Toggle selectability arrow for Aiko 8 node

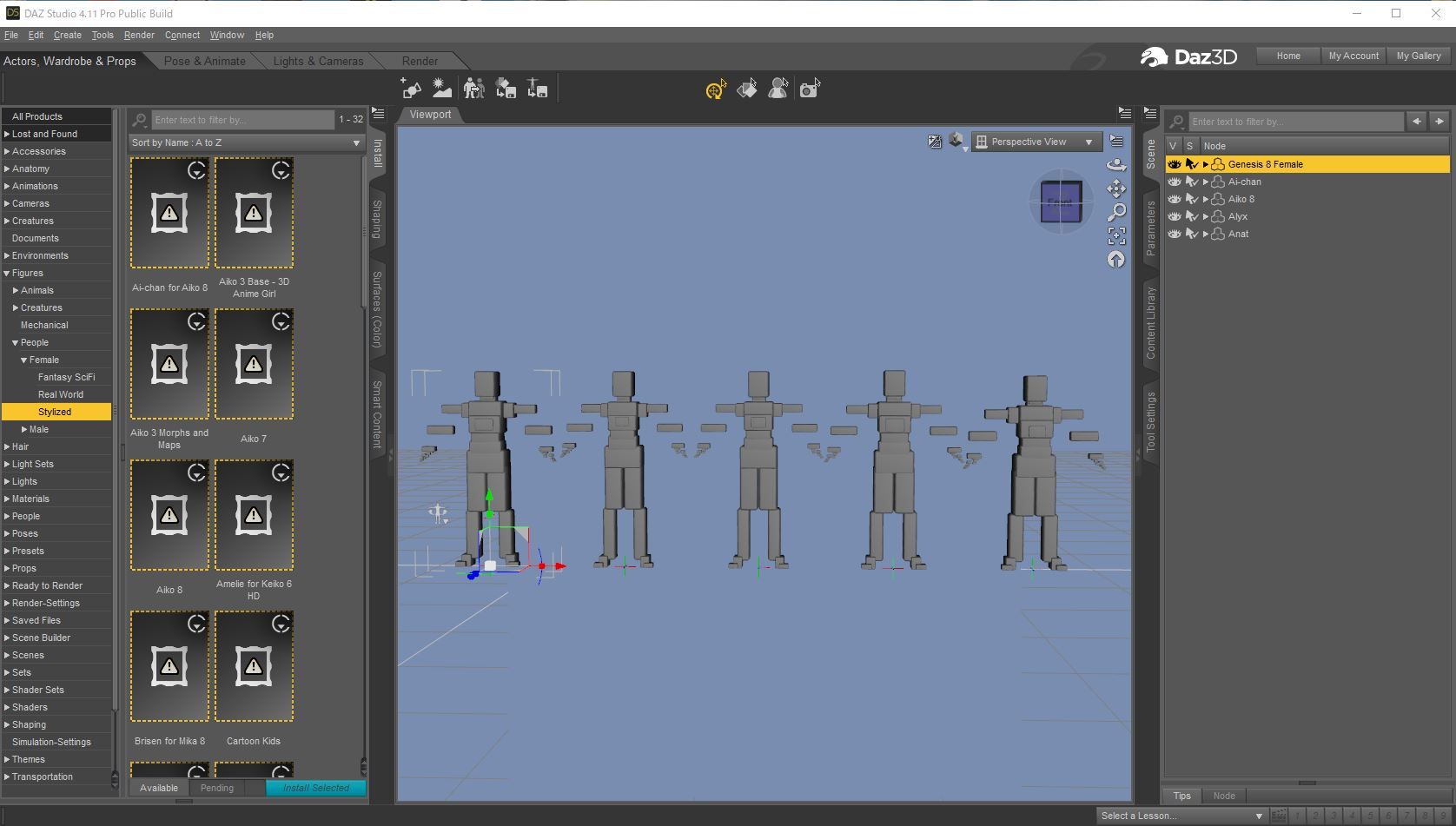point(1192,199)
